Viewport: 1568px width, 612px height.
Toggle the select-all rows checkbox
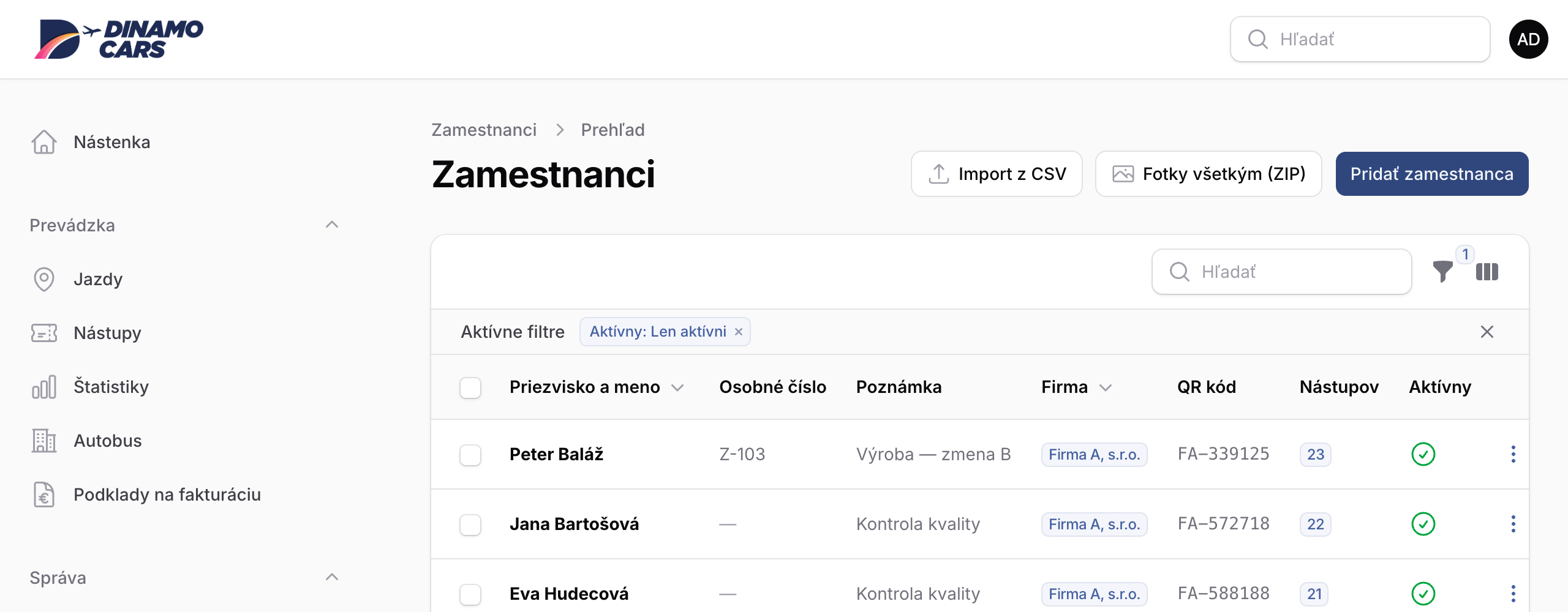point(470,387)
